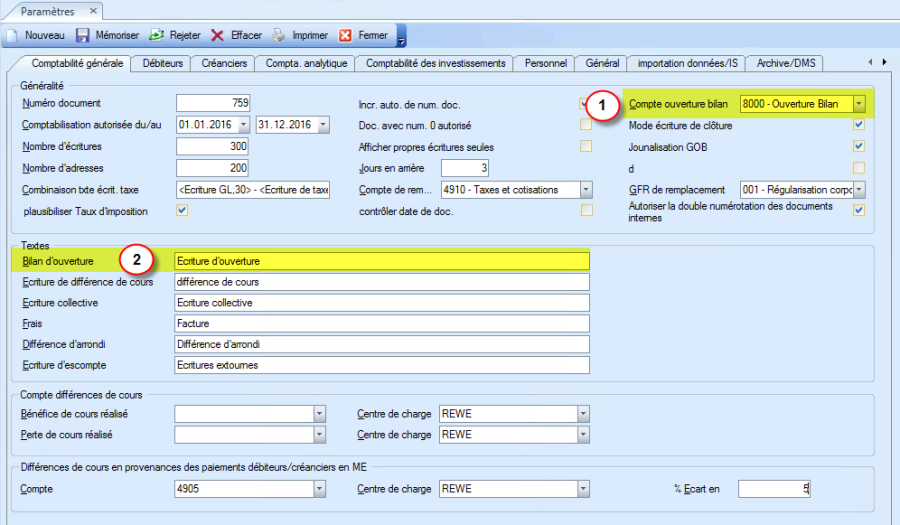Click the Bilan d'ouverture text field
The width and height of the screenshot is (900, 525).
pyautogui.click(x=380, y=261)
